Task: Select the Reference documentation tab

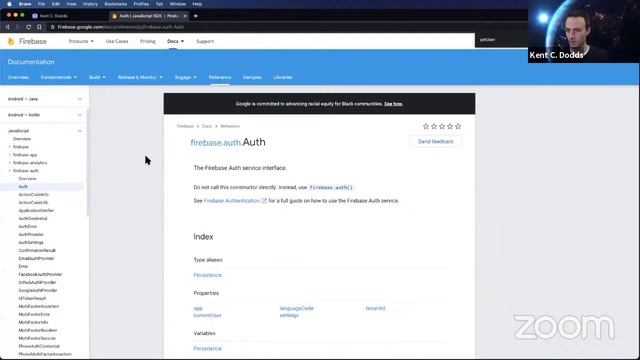Action: [220, 77]
